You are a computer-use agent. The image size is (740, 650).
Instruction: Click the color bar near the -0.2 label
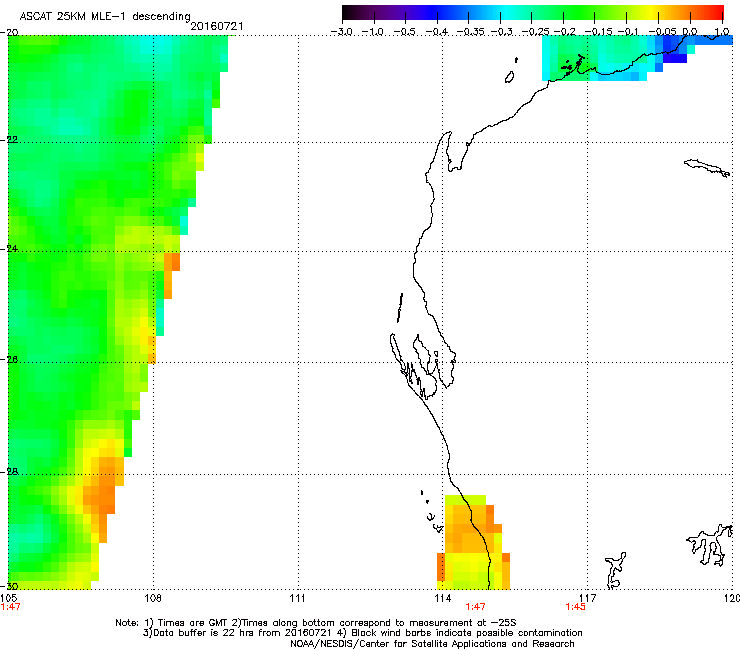(x=563, y=13)
